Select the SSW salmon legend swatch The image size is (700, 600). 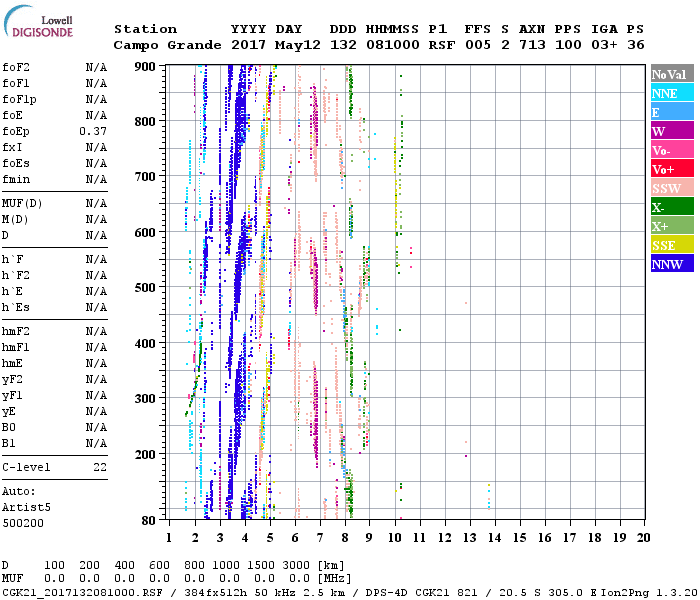(672, 188)
